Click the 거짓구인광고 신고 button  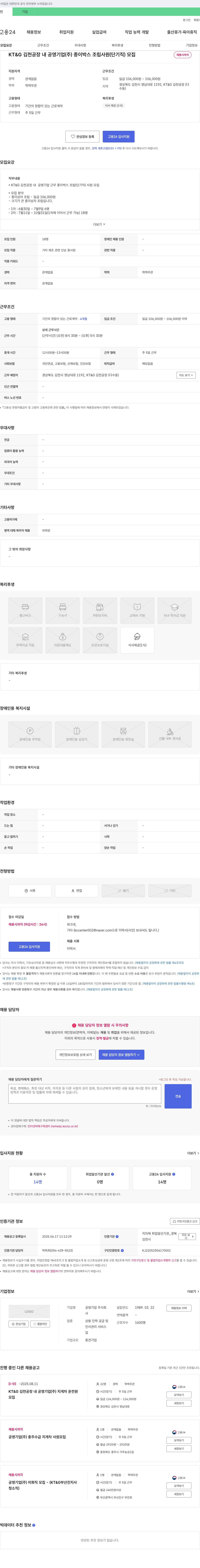[x=185, y=1221]
